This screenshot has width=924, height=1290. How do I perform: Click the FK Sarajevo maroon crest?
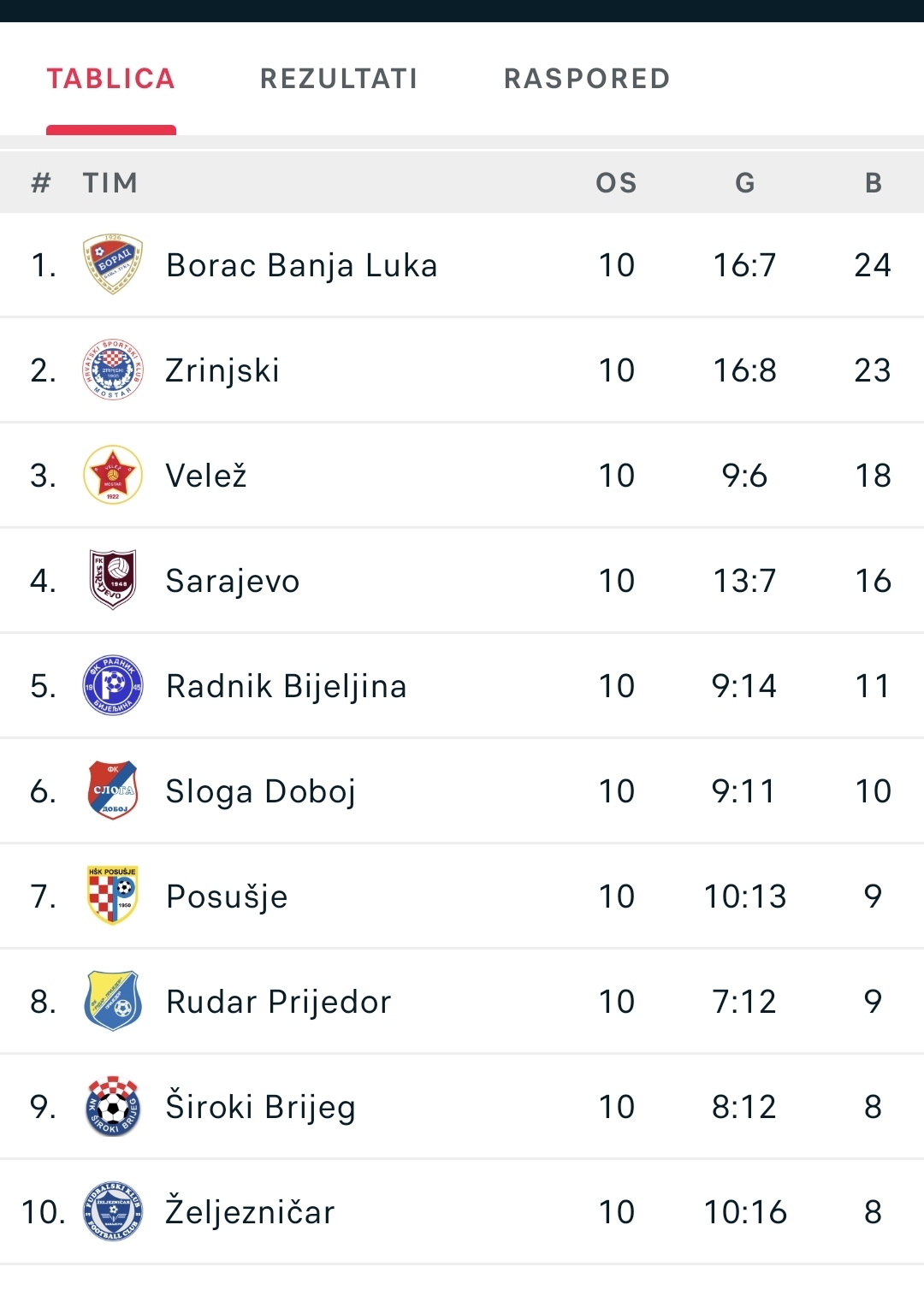113,580
